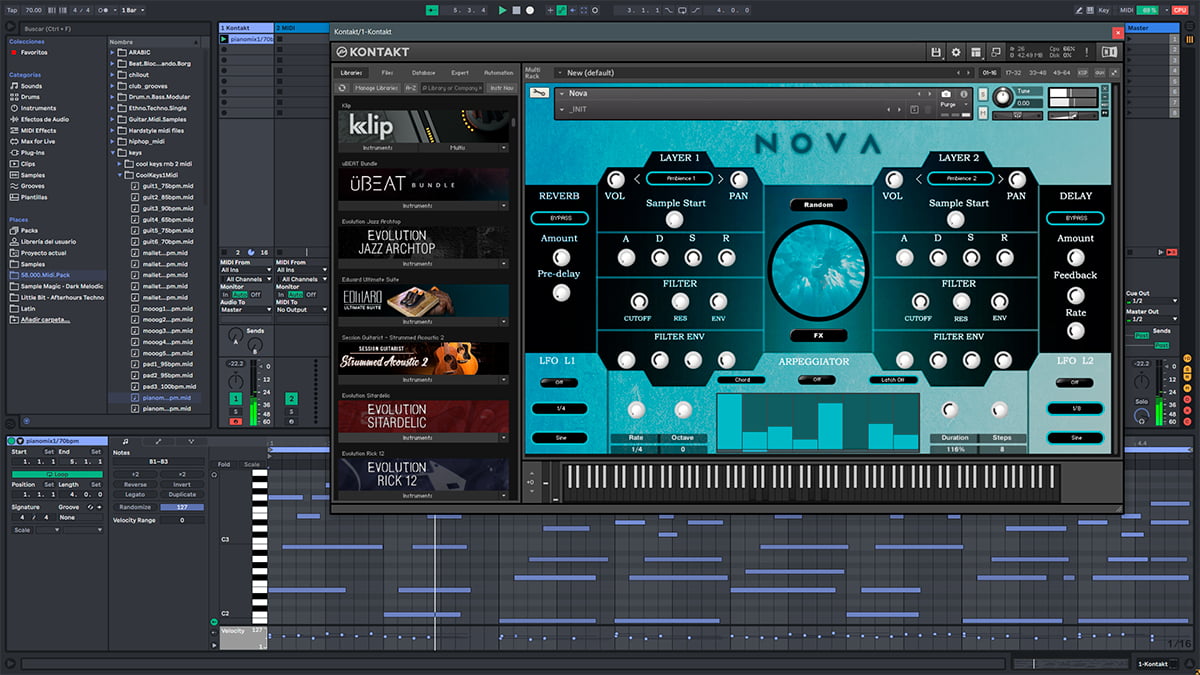Switch to Kontakt Expert tab
The height and width of the screenshot is (675, 1200).
(x=459, y=73)
